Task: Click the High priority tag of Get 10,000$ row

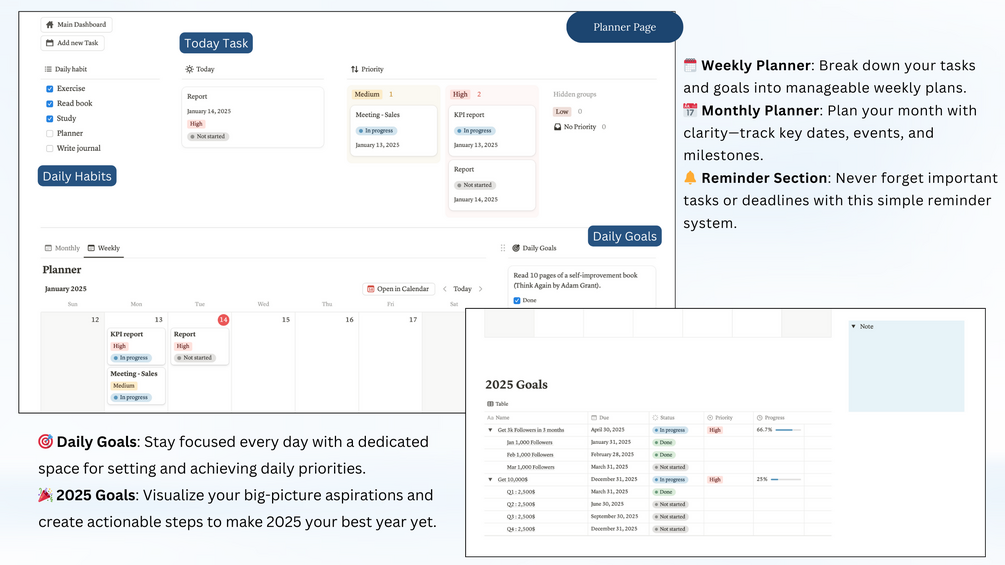Action: (x=715, y=479)
